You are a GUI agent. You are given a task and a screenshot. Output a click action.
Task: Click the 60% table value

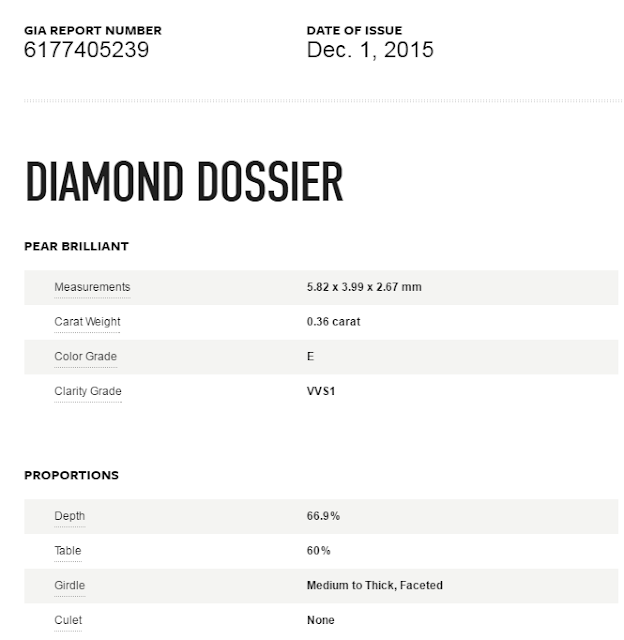point(319,551)
